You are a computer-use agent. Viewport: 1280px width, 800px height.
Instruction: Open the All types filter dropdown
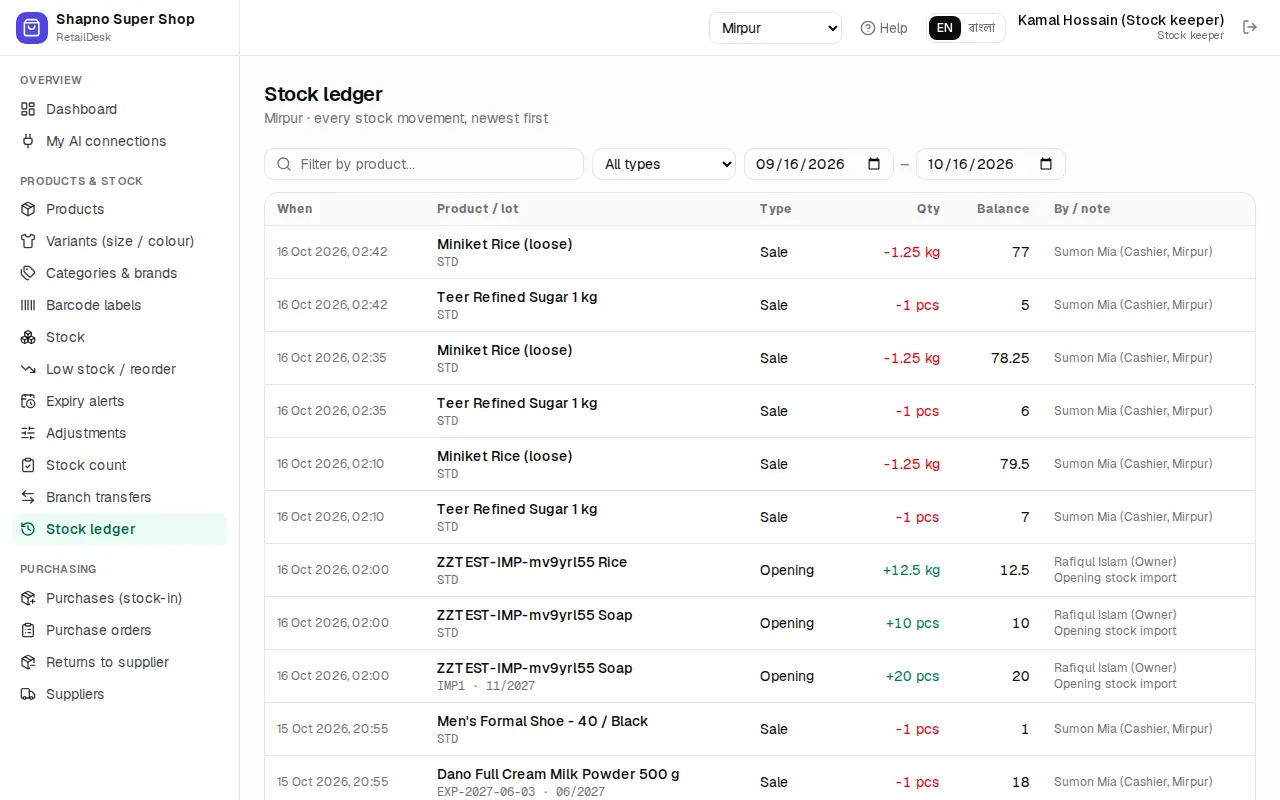tap(664, 164)
